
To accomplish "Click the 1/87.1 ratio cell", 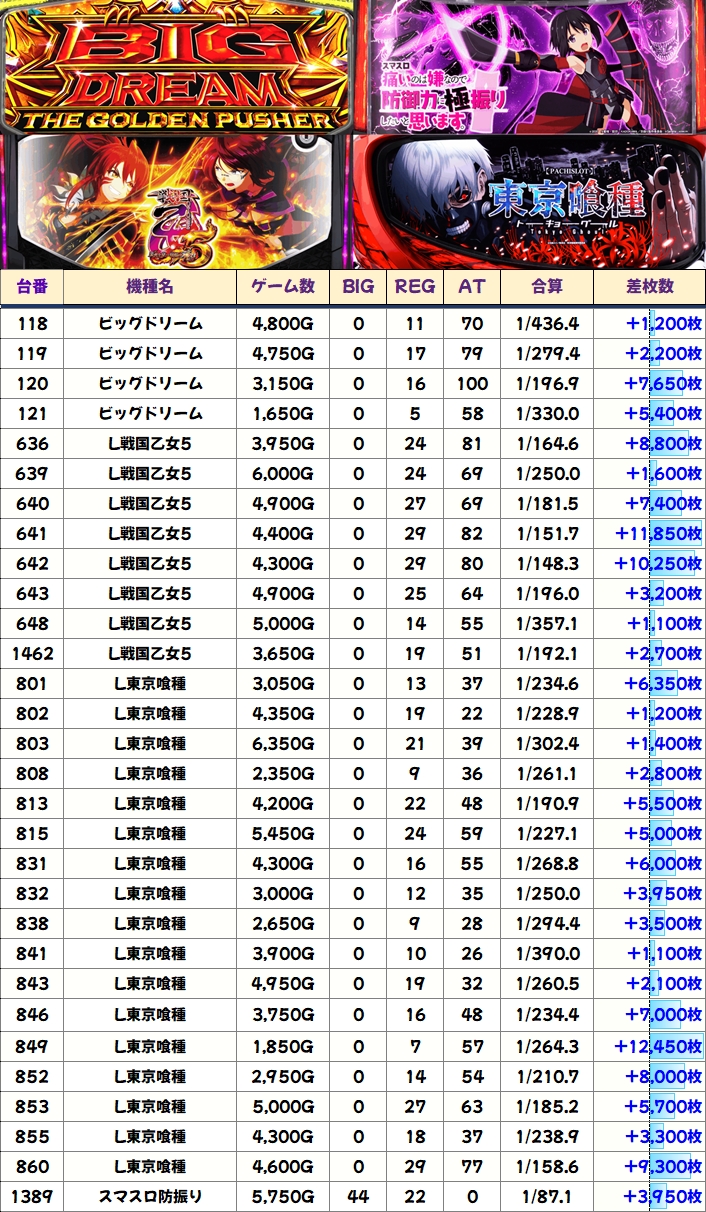I will point(547,1197).
